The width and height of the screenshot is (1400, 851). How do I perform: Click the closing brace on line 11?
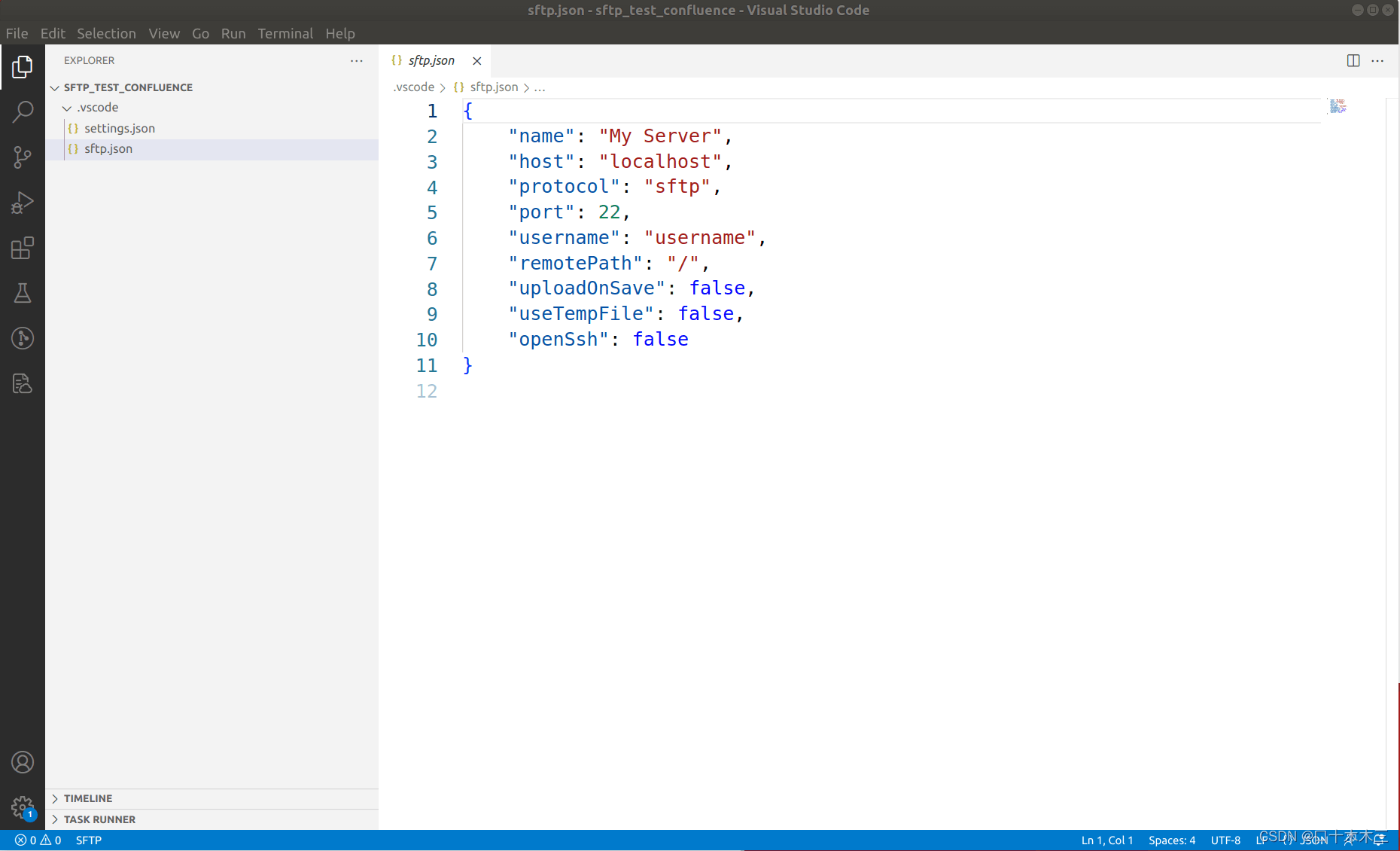pos(467,365)
